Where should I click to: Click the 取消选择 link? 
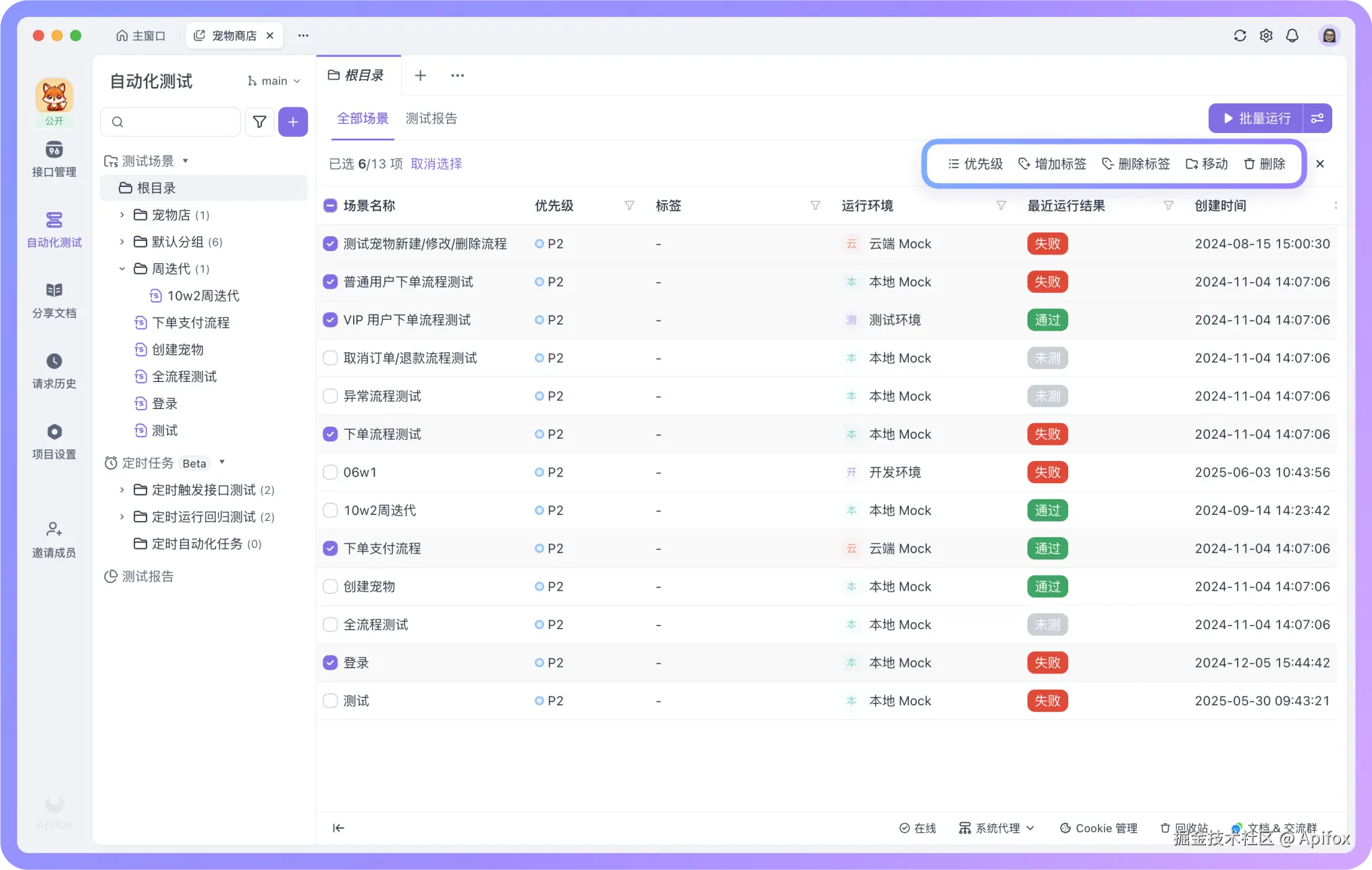(x=436, y=164)
